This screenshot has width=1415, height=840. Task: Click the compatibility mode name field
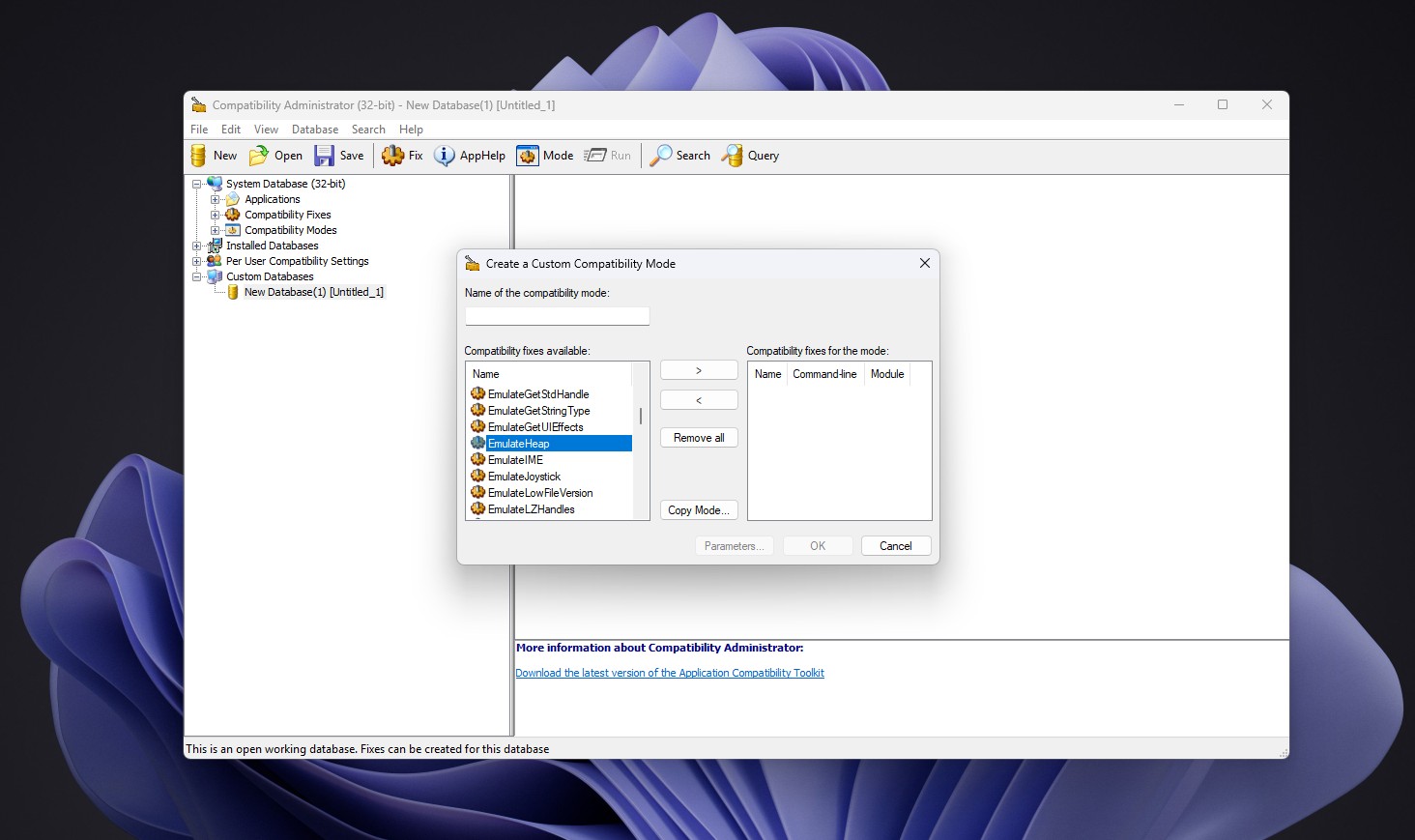(558, 316)
